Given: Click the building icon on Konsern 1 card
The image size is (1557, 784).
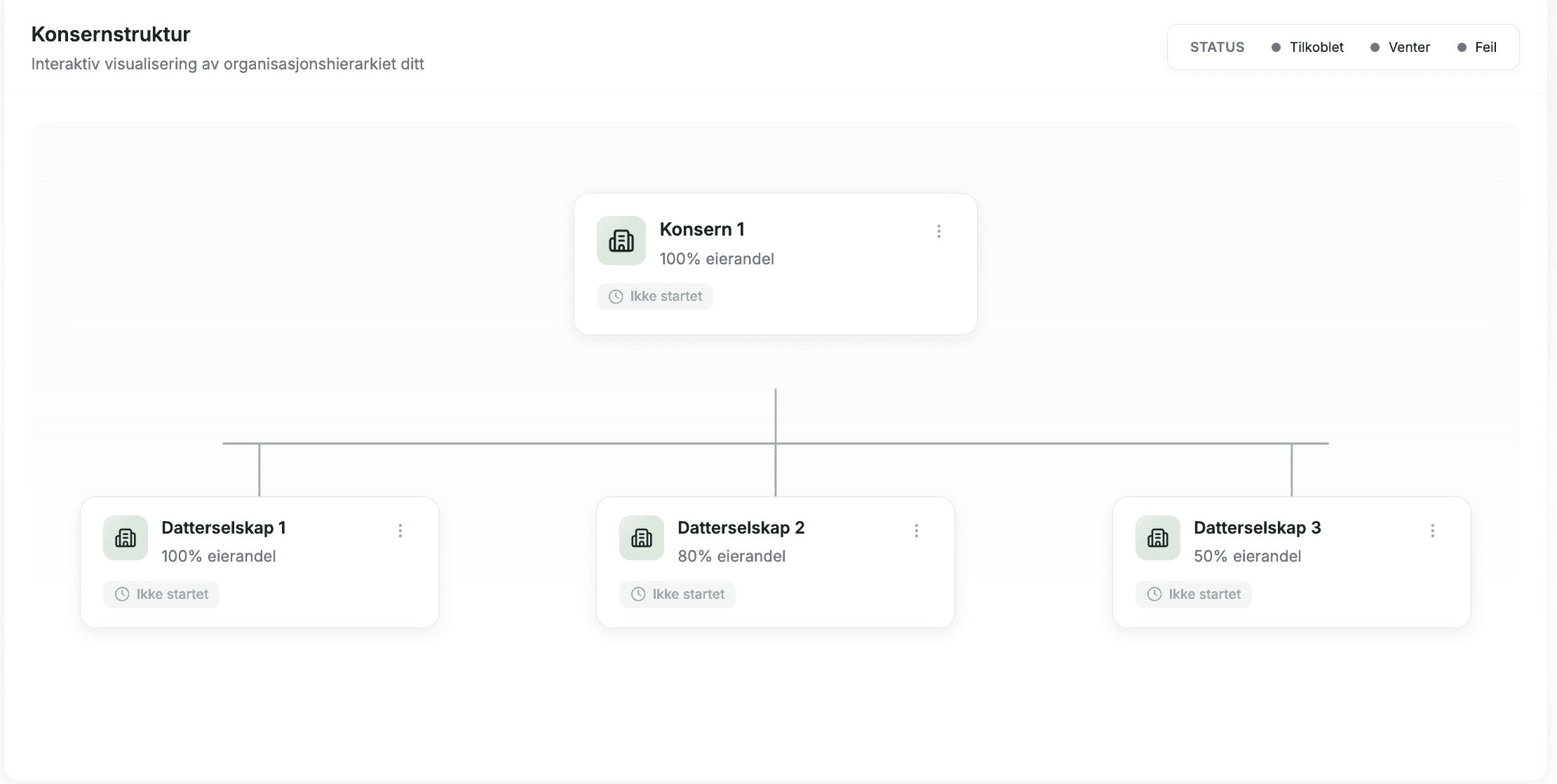Looking at the screenshot, I should 621,241.
